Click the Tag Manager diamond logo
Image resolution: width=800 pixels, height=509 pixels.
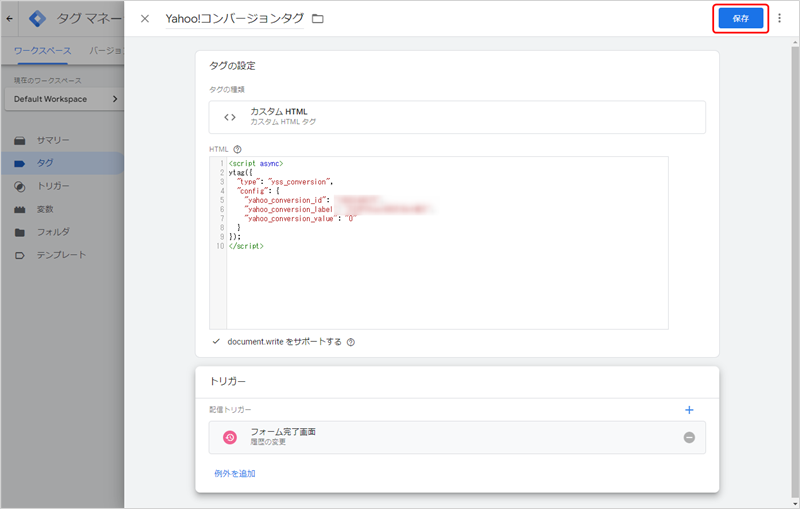click(x=37, y=19)
